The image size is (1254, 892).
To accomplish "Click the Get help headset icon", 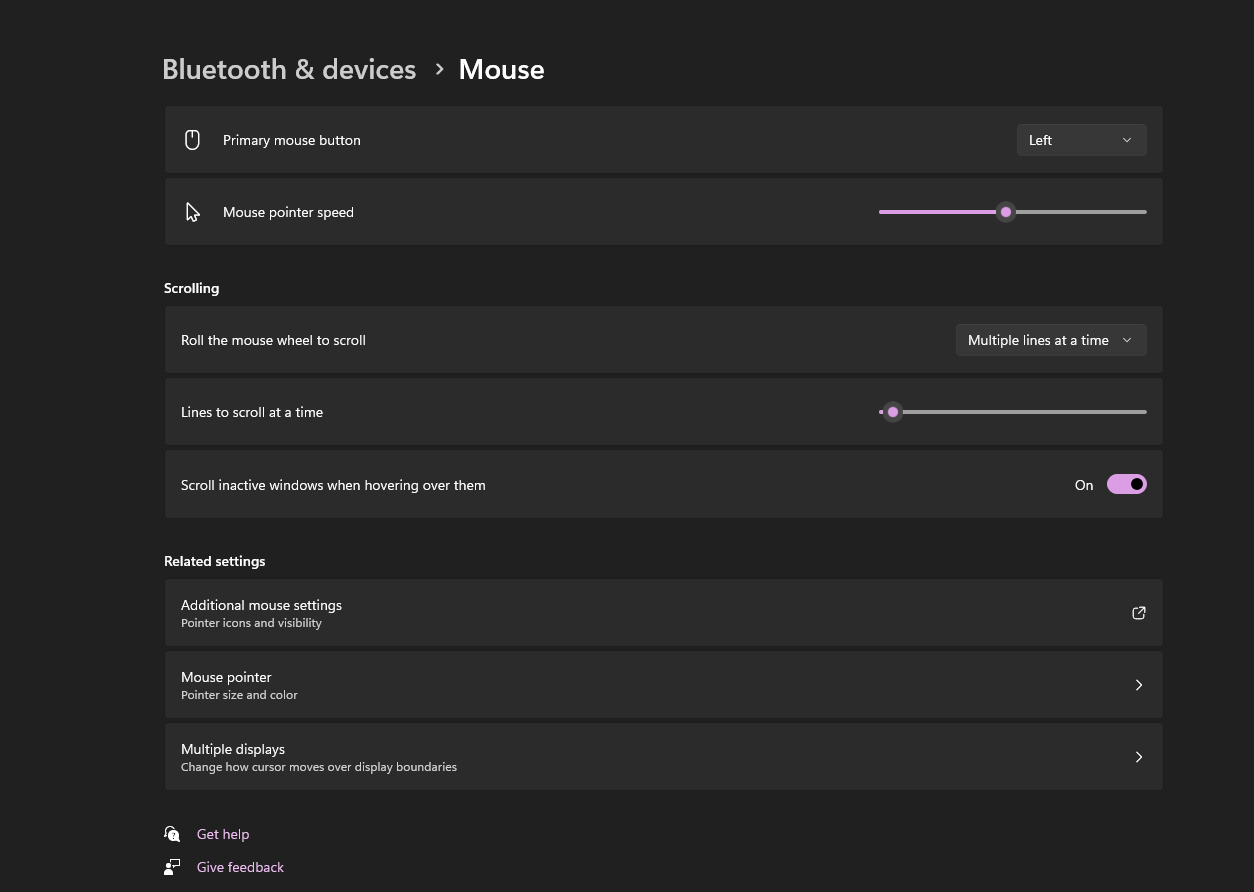I will tap(172, 834).
